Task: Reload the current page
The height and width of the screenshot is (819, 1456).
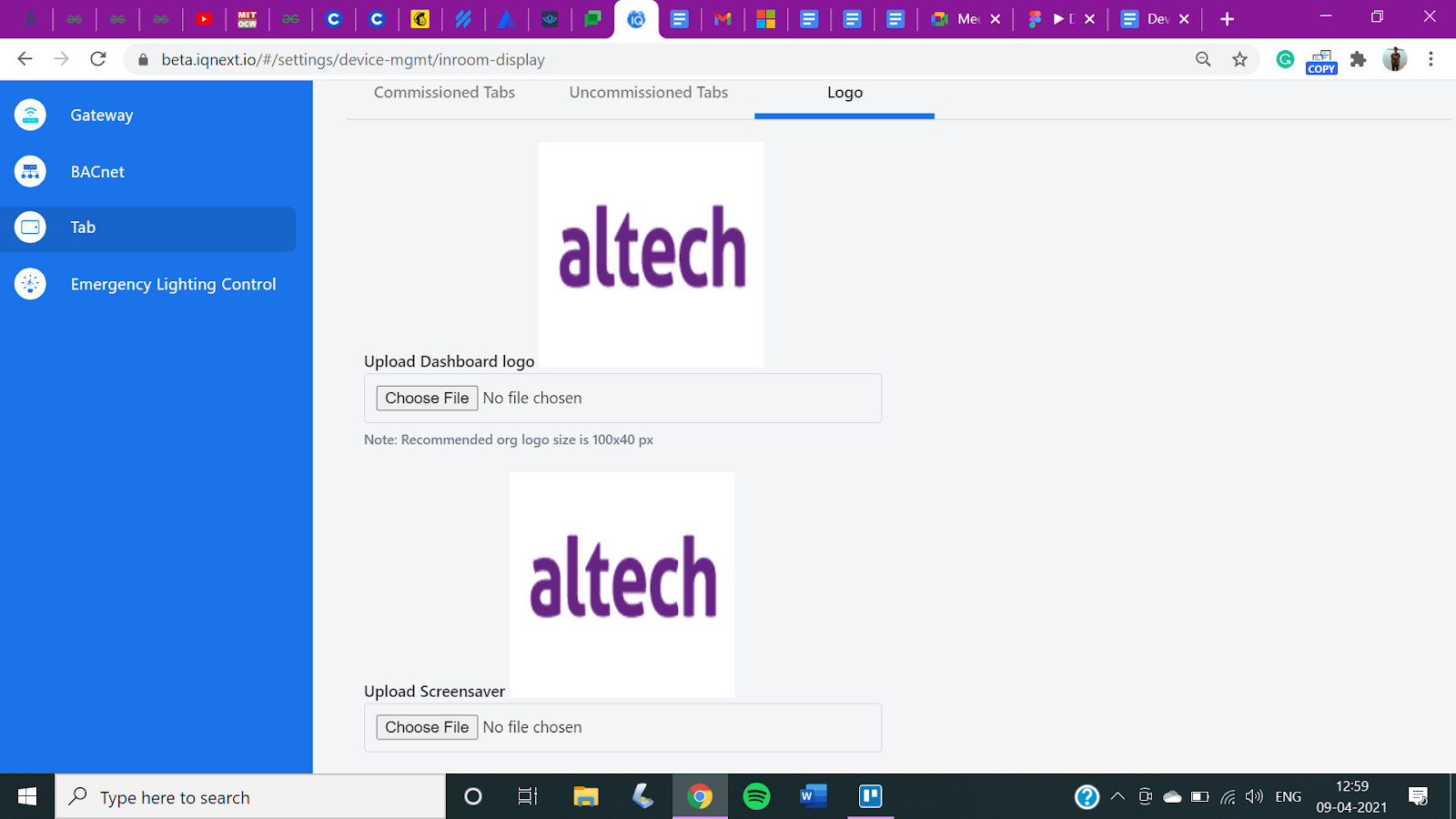Action: [x=98, y=59]
